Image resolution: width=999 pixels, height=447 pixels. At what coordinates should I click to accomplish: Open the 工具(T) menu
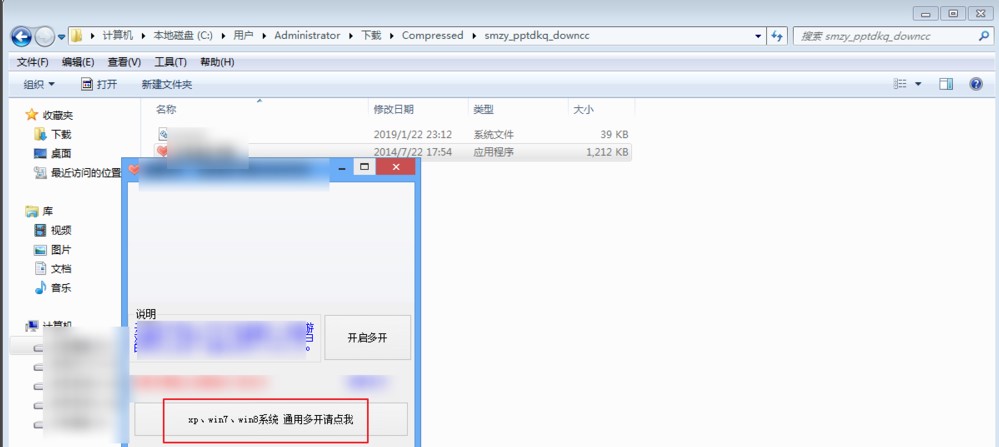click(170, 62)
